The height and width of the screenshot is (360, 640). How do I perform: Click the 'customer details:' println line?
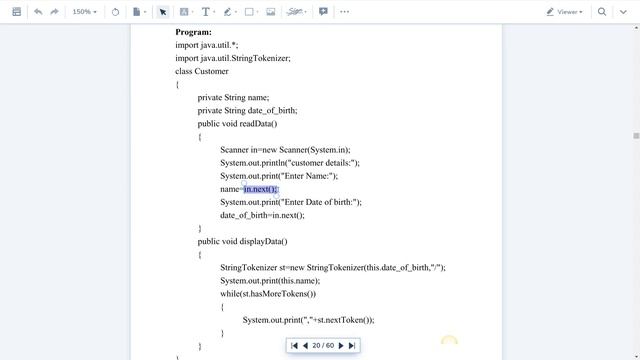290,162
